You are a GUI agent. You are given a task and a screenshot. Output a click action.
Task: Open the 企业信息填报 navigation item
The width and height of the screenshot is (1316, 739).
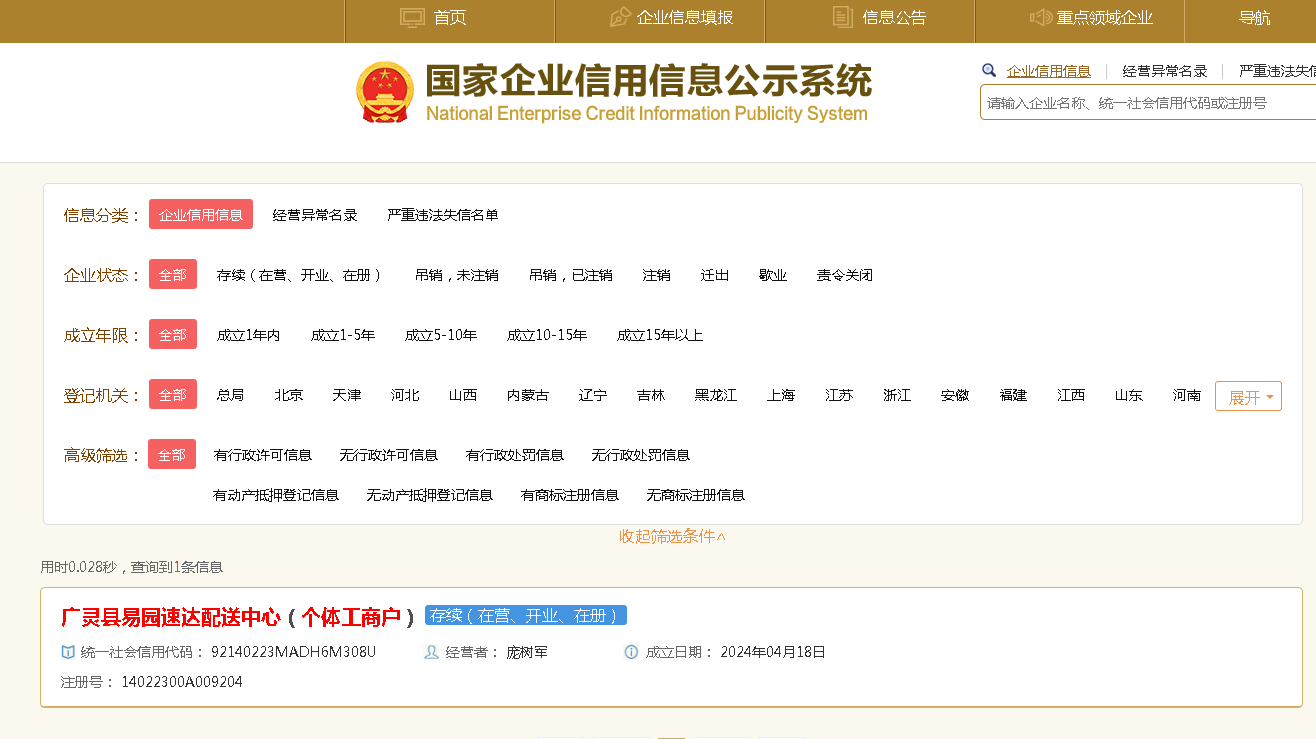point(685,18)
